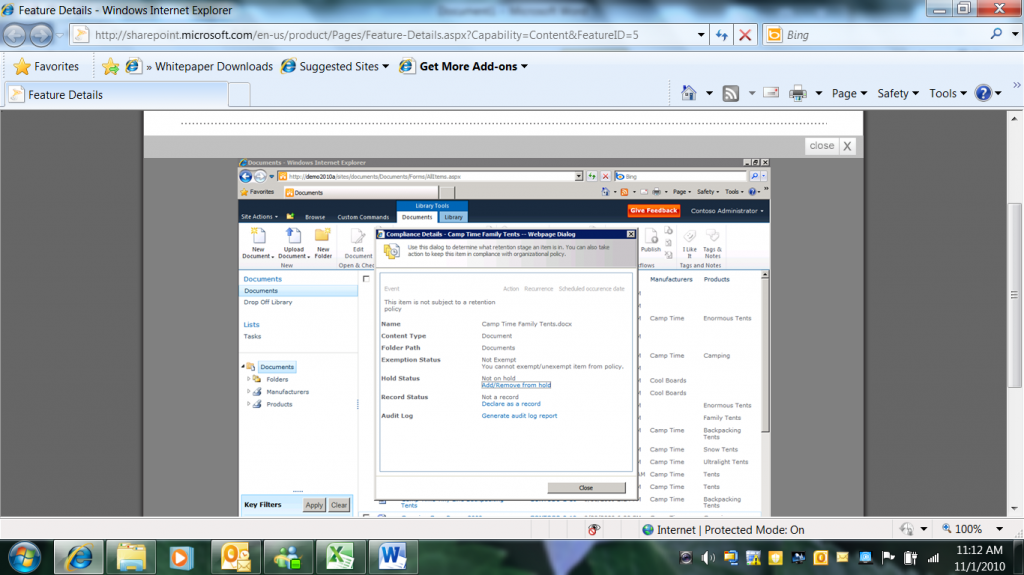Click the lightbox close button
The image size is (1024, 575).
point(822,146)
